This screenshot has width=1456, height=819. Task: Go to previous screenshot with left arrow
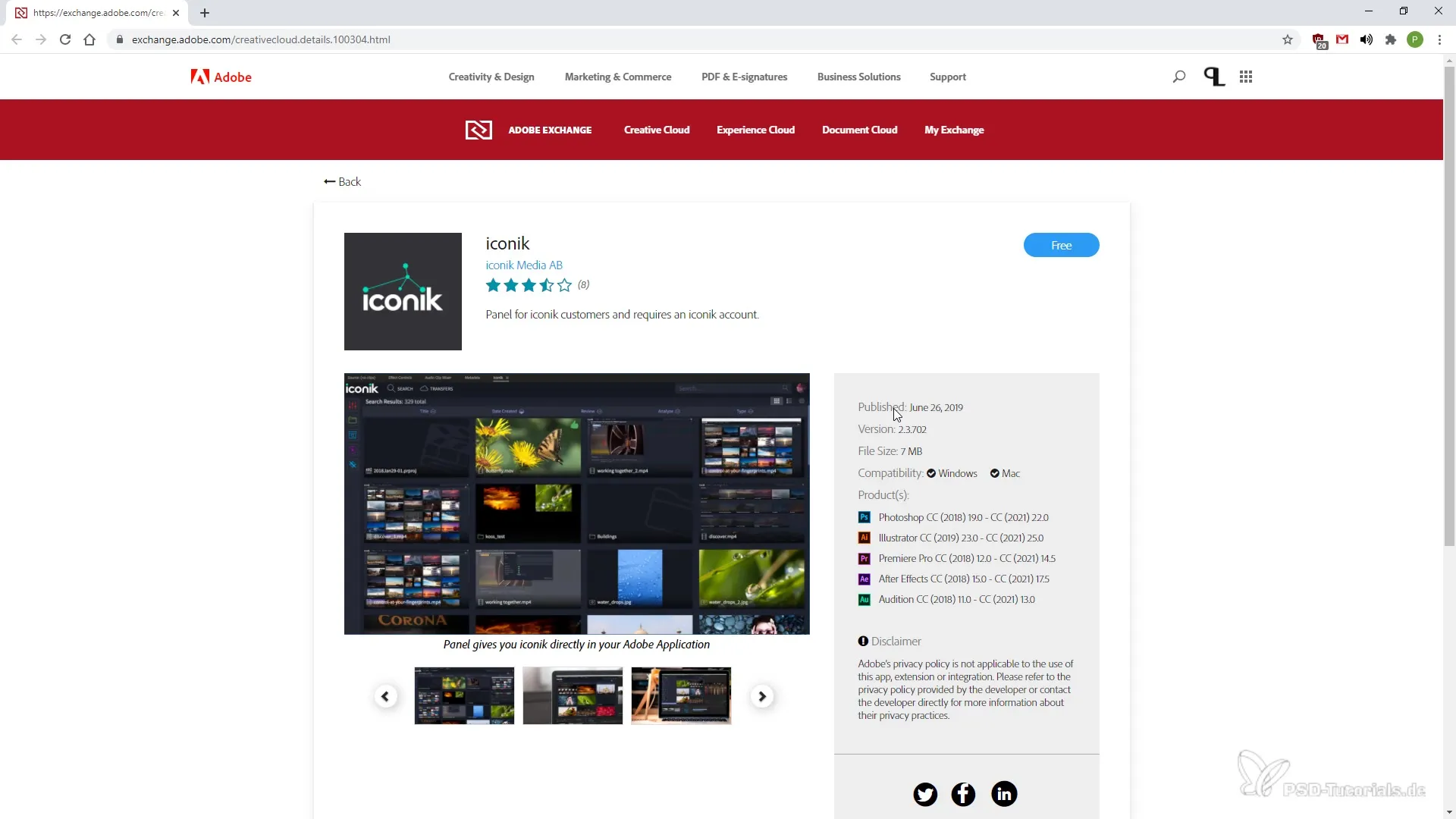pos(385,696)
